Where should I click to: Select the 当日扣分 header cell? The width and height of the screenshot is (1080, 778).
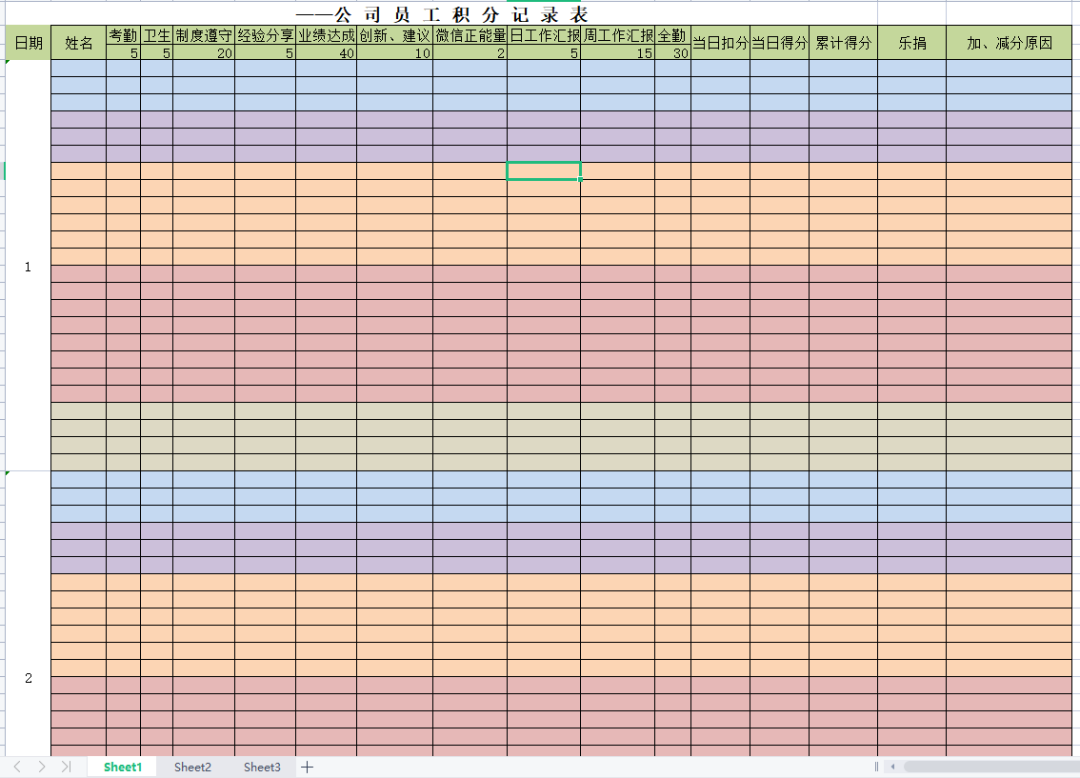pos(720,43)
